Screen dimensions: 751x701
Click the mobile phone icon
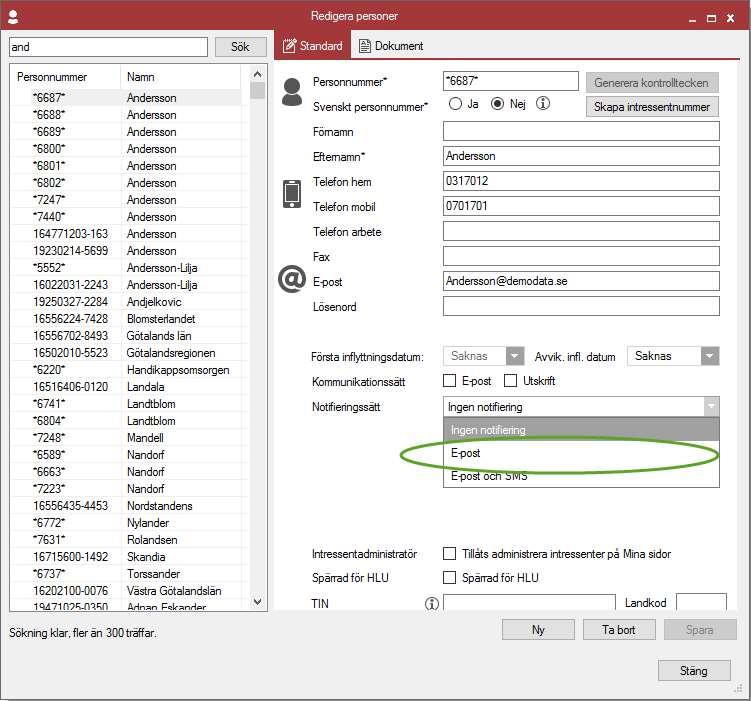click(x=292, y=194)
